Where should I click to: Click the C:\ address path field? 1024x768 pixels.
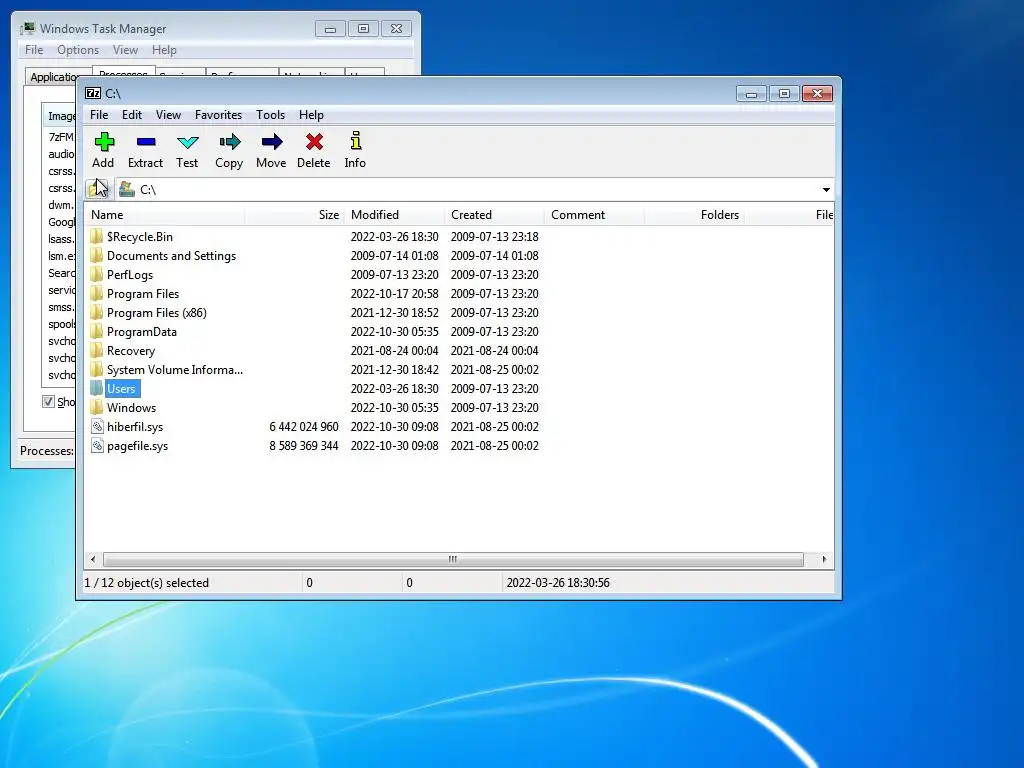click(474, 189)
